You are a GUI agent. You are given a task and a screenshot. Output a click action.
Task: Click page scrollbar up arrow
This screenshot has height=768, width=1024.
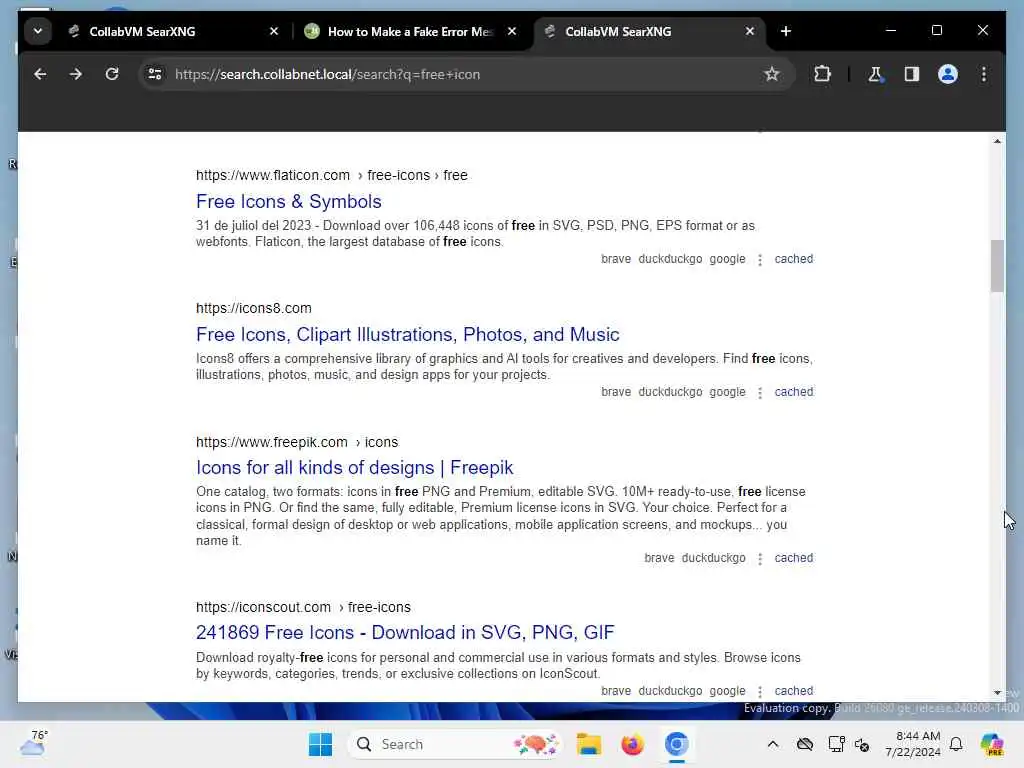(997, 141)
